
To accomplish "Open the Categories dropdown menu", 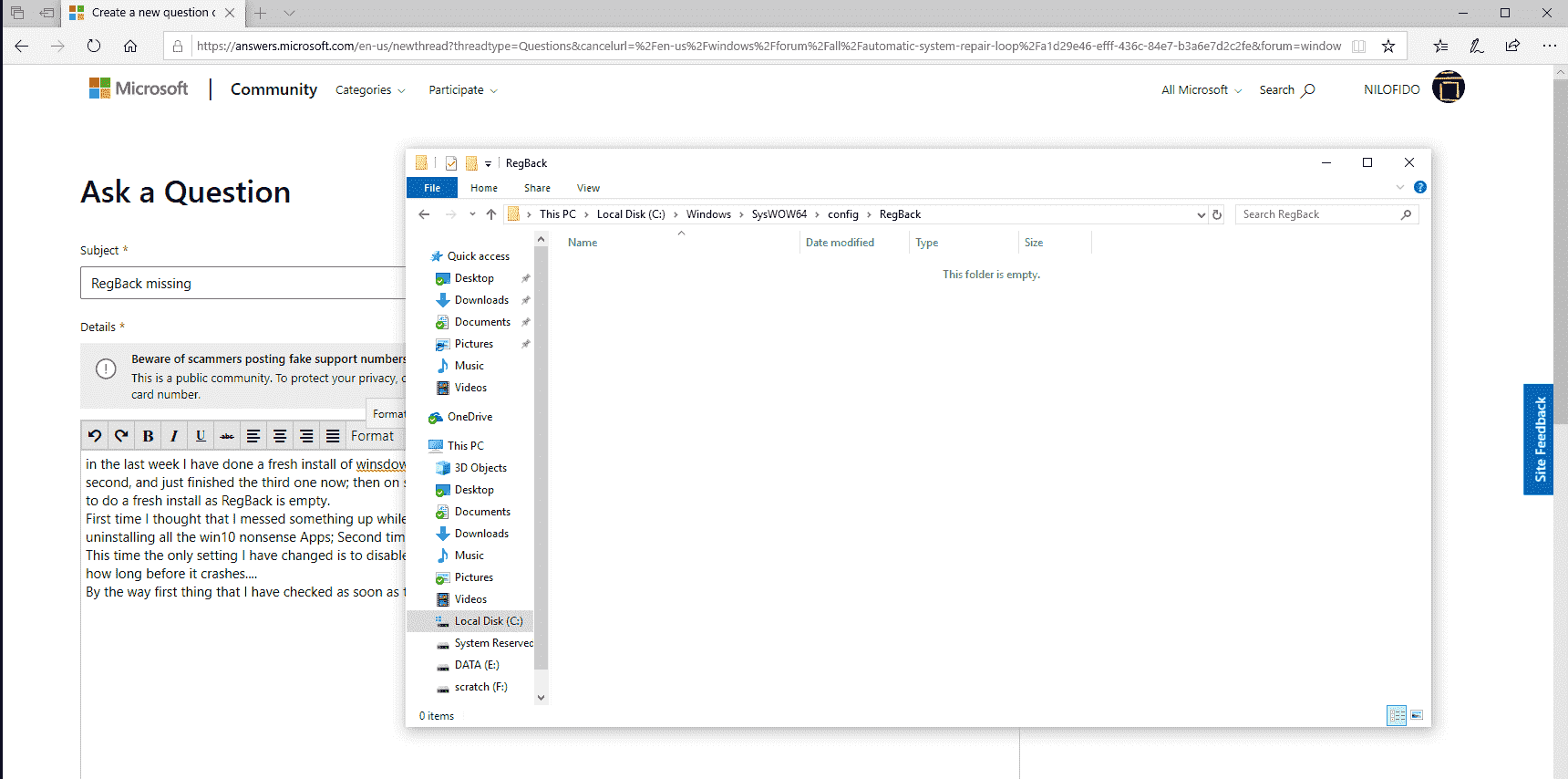I will pyautogui.click(x=370, y=89).
